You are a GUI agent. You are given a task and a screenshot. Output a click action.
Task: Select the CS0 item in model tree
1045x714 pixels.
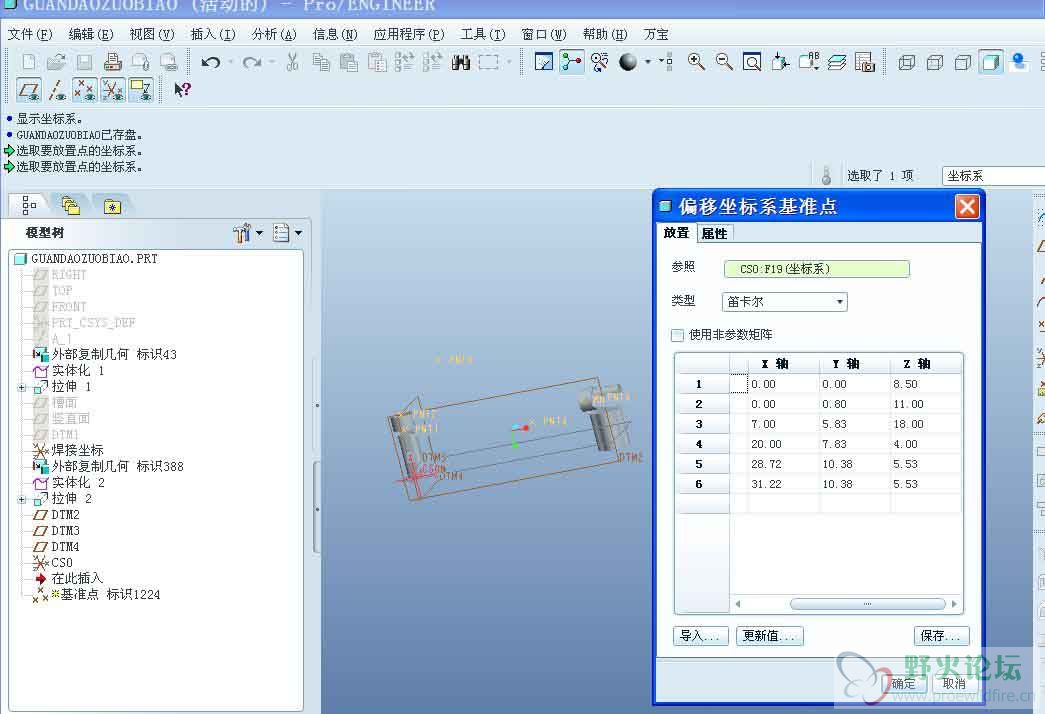tap(62, 563)
